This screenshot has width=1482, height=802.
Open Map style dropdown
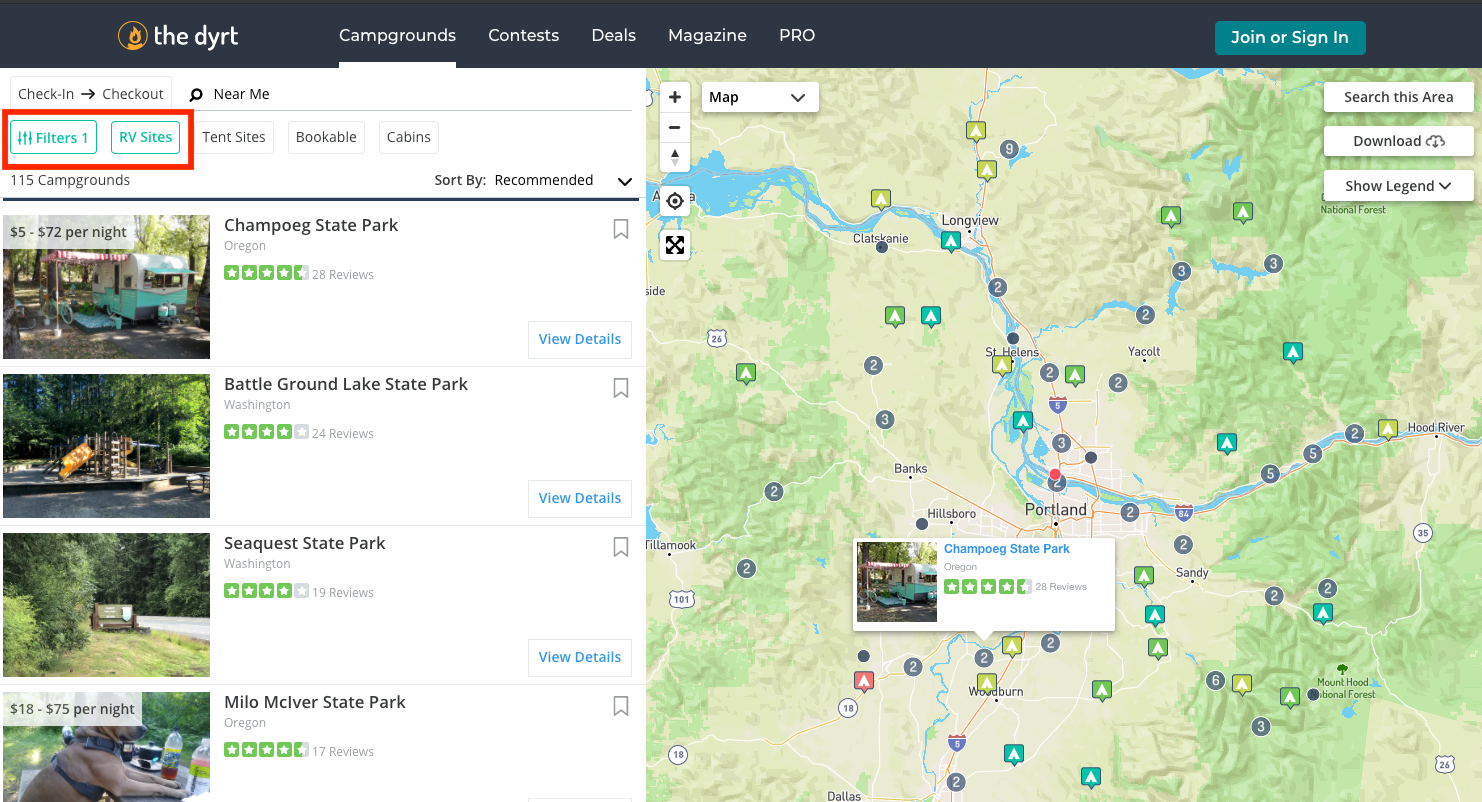coord(760,97)
